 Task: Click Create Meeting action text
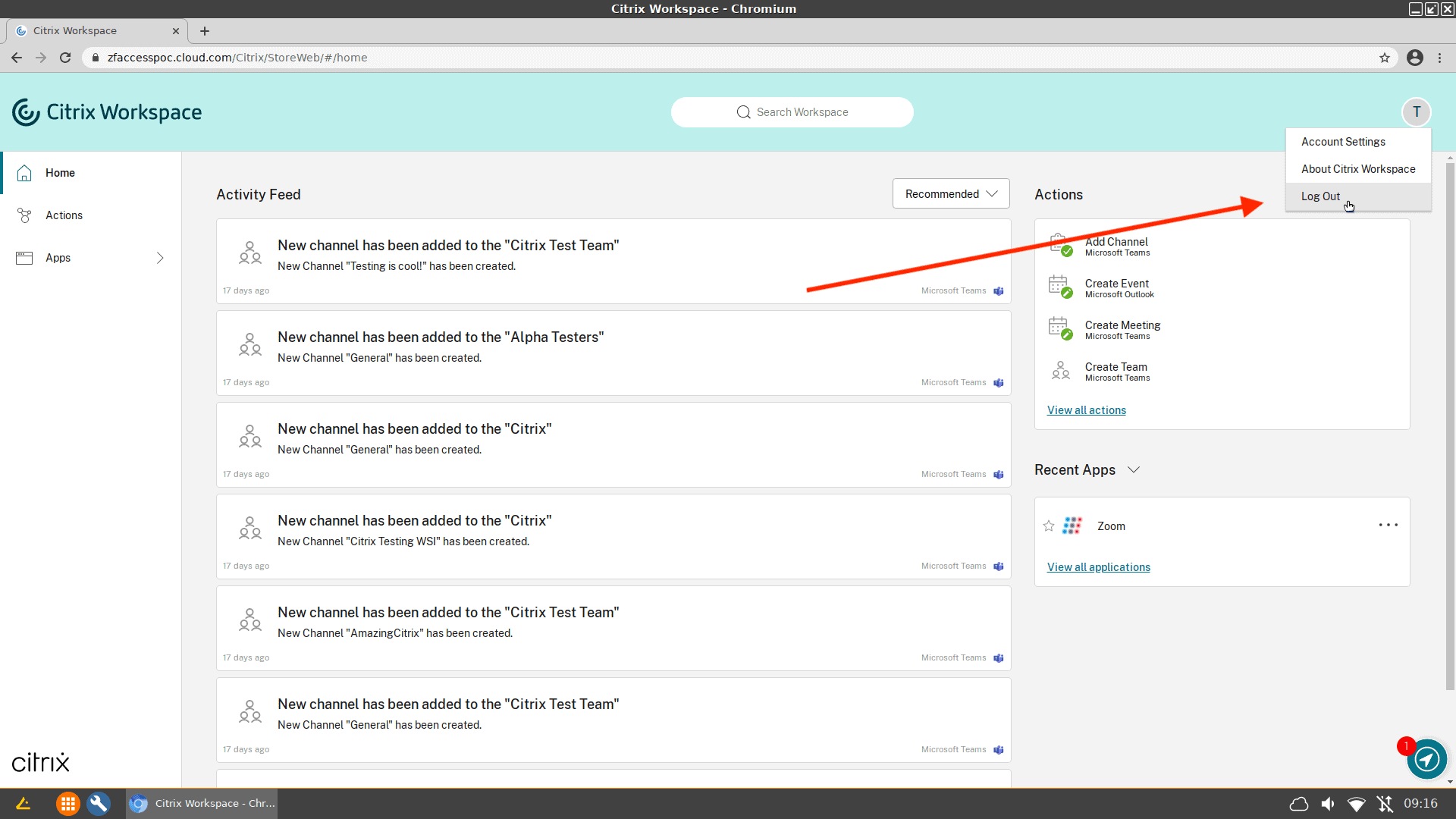[x=1122, y=325]
